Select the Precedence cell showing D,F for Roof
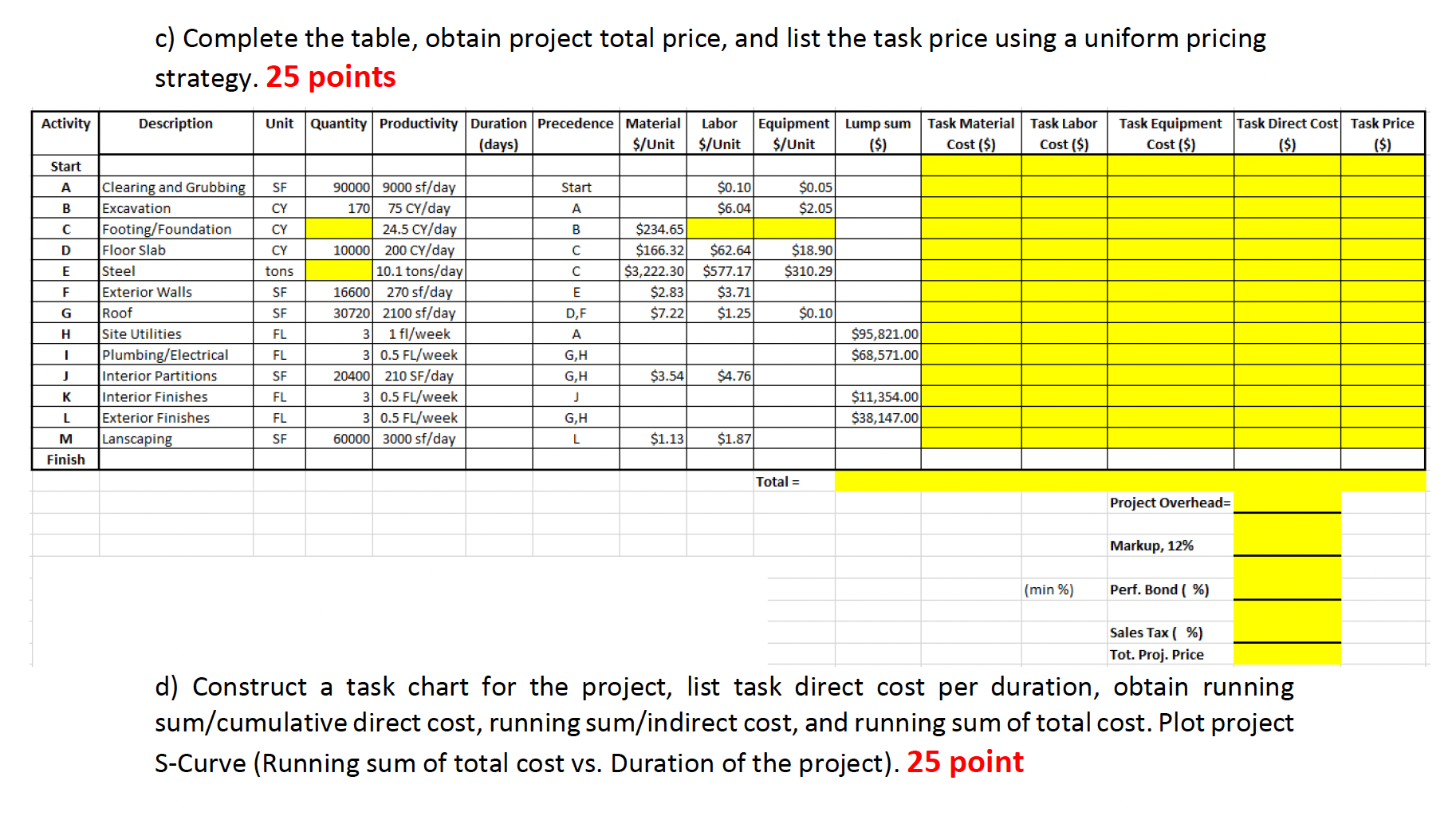Screen dimensions: 1456x820 575,313
